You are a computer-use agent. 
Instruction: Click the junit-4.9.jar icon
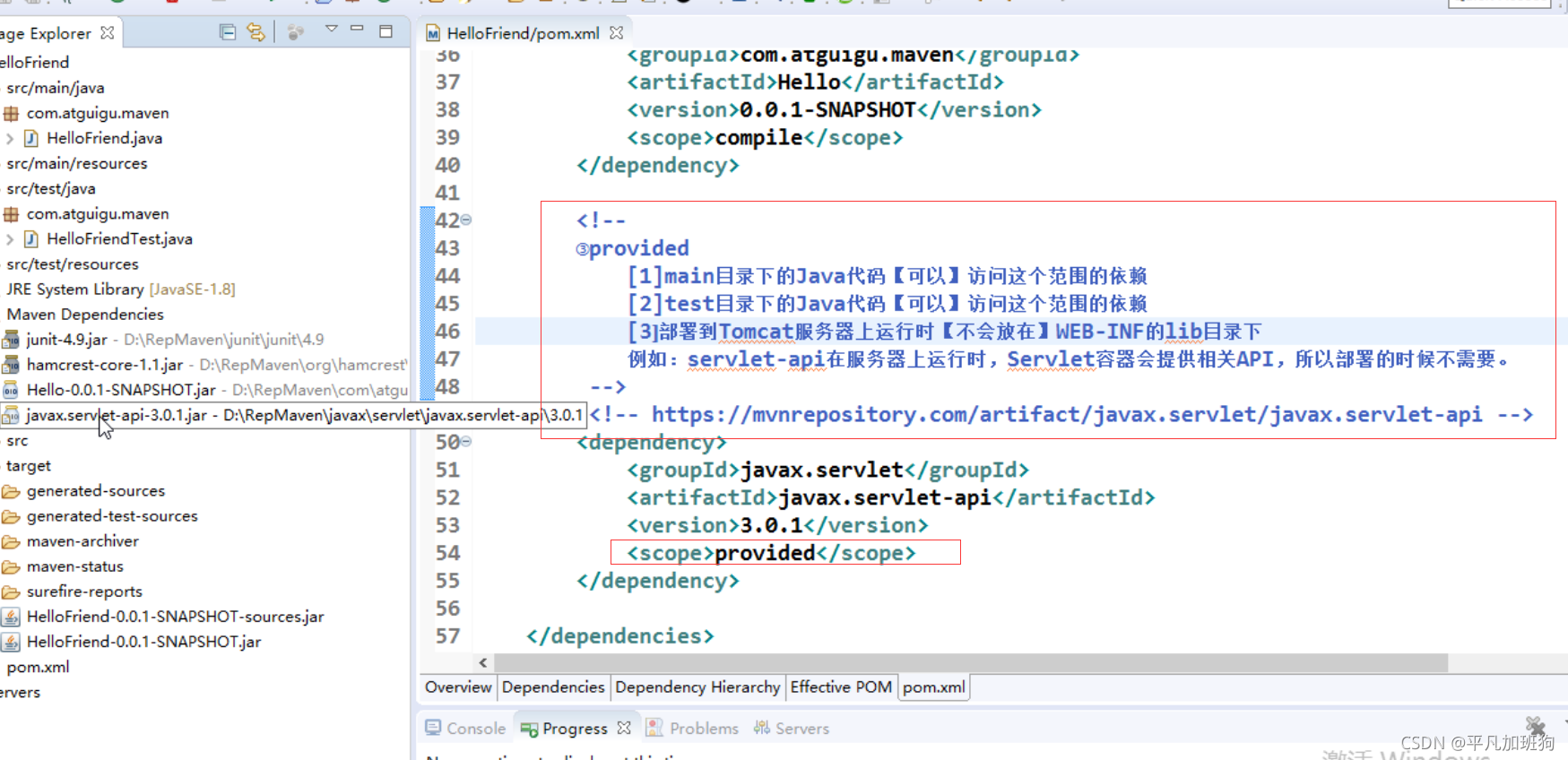[11, 340]
